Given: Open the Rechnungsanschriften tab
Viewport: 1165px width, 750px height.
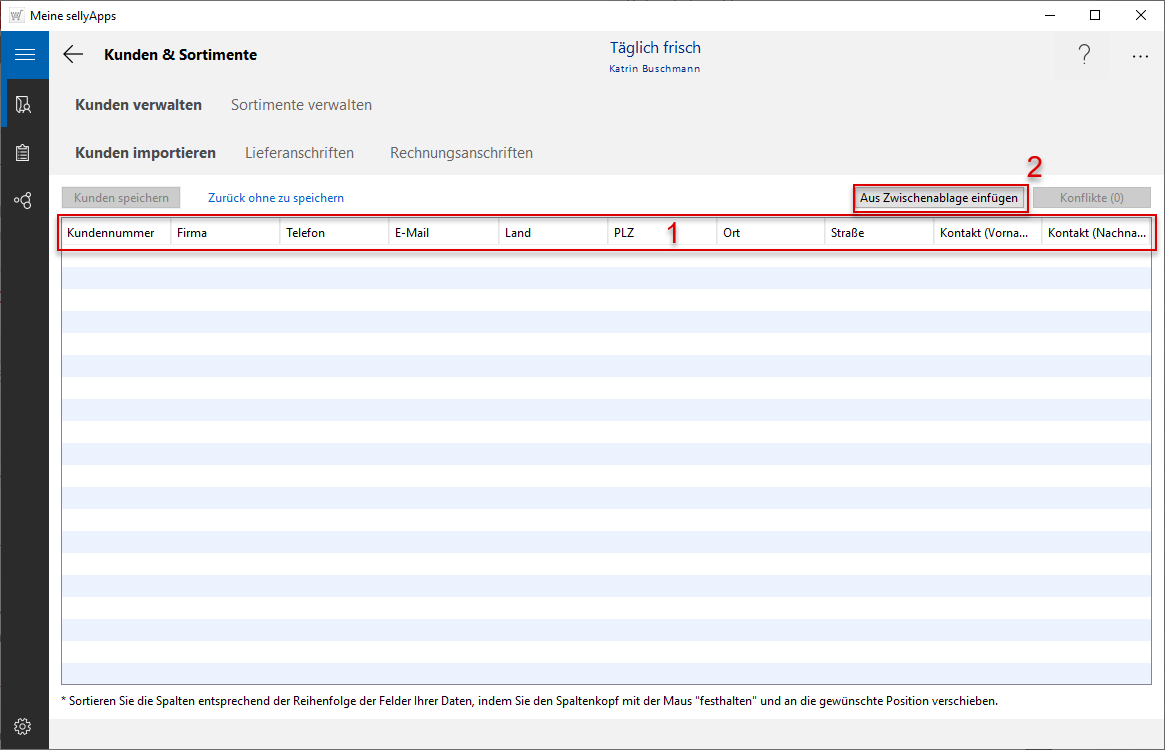Looking at the screenshot, I should point(461,153).
